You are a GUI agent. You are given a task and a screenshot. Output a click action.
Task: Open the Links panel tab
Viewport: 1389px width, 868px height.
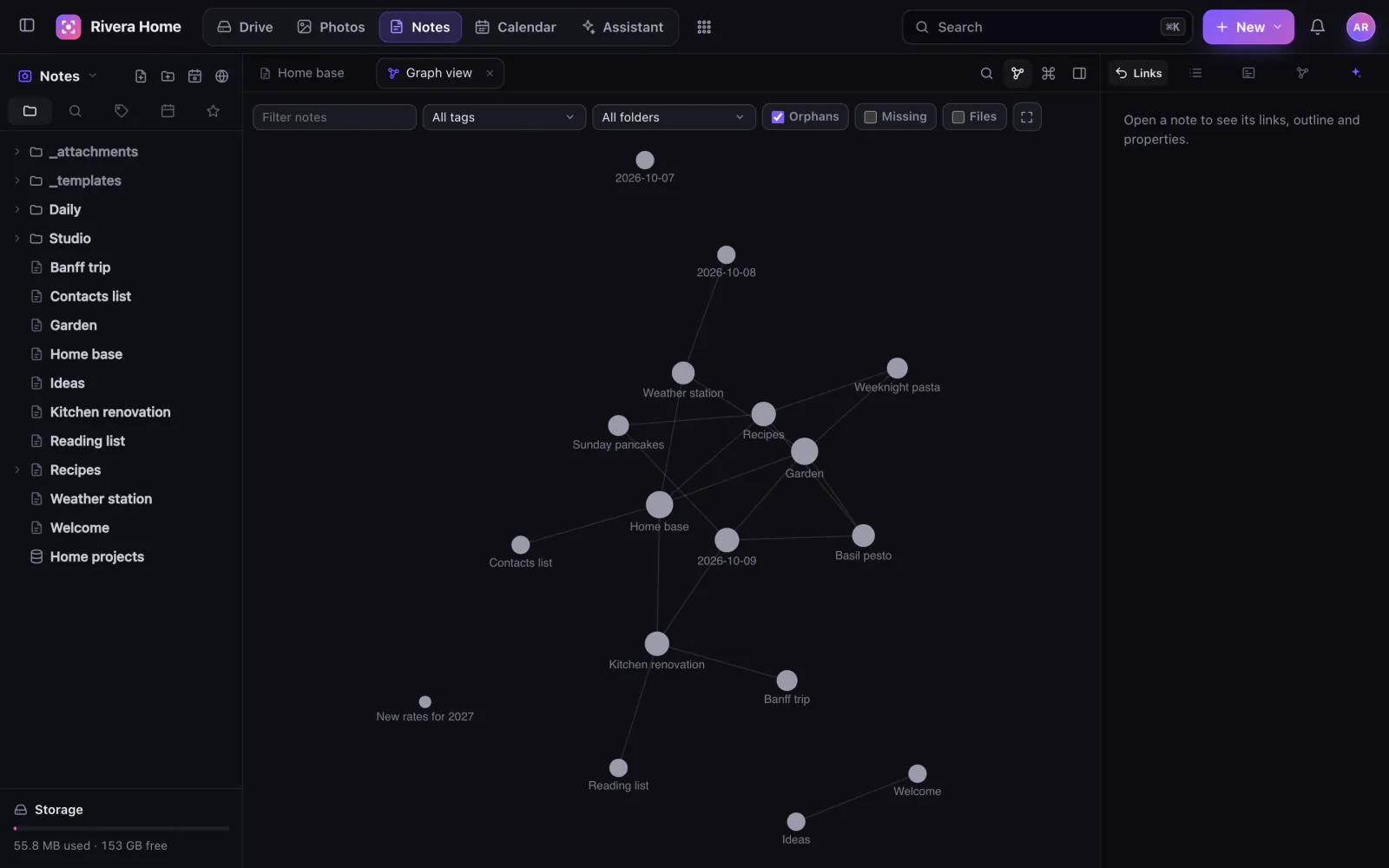[1138, 74]
